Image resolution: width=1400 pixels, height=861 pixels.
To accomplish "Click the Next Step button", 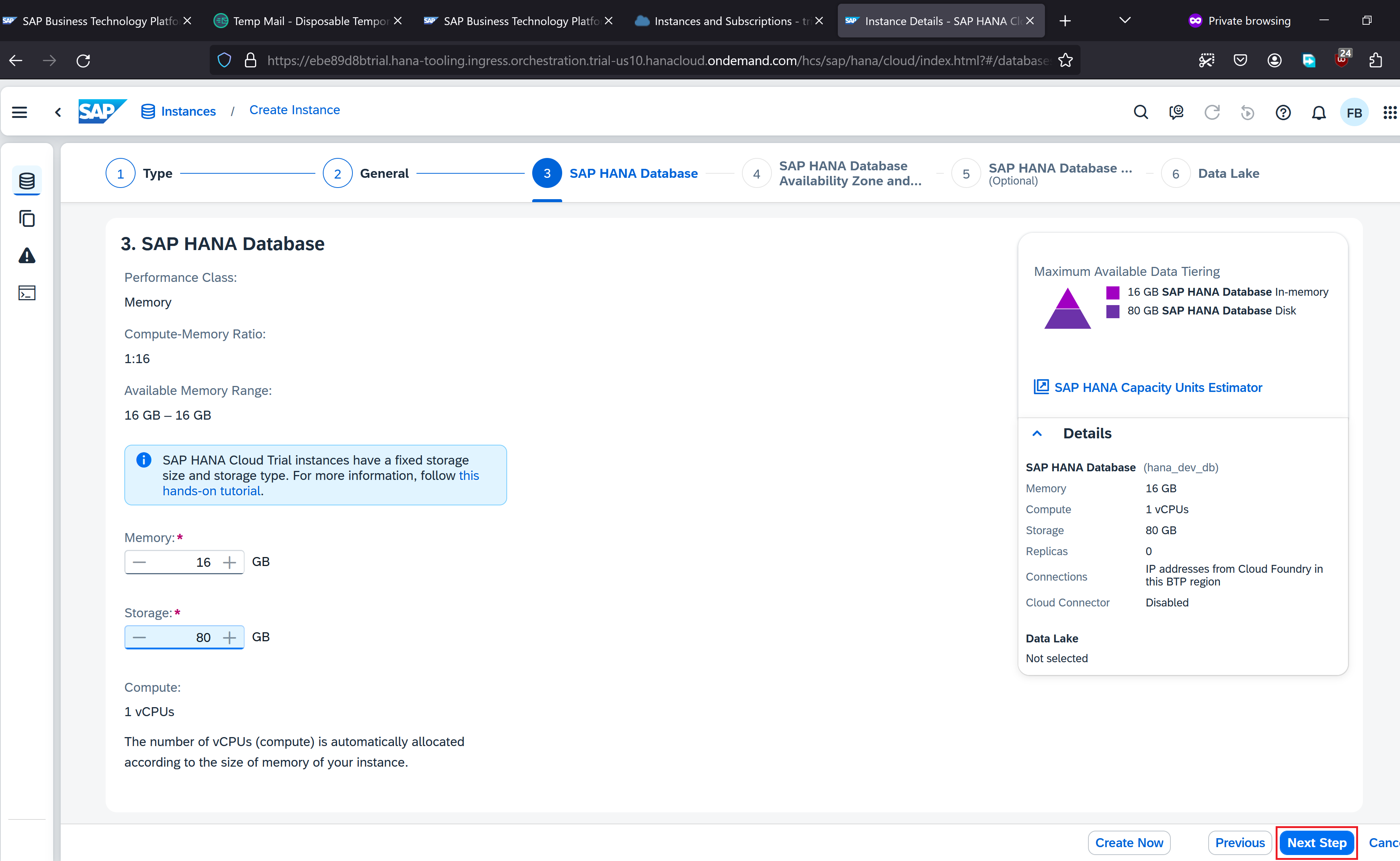I will click(1316, 843).
